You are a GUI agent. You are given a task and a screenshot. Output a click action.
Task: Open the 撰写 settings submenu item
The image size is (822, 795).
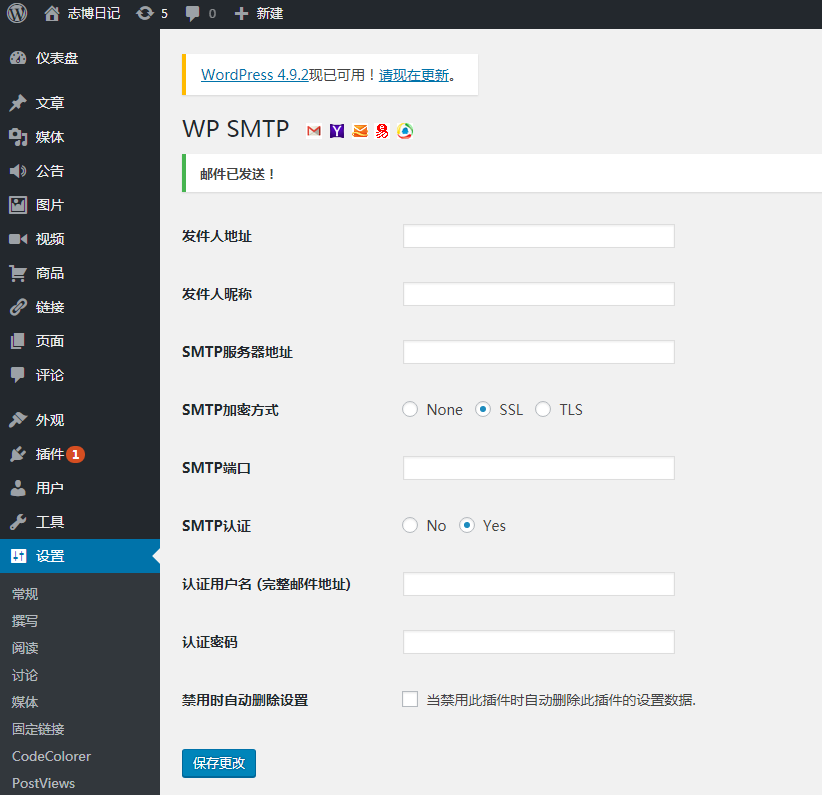click(x=25, y=621)
